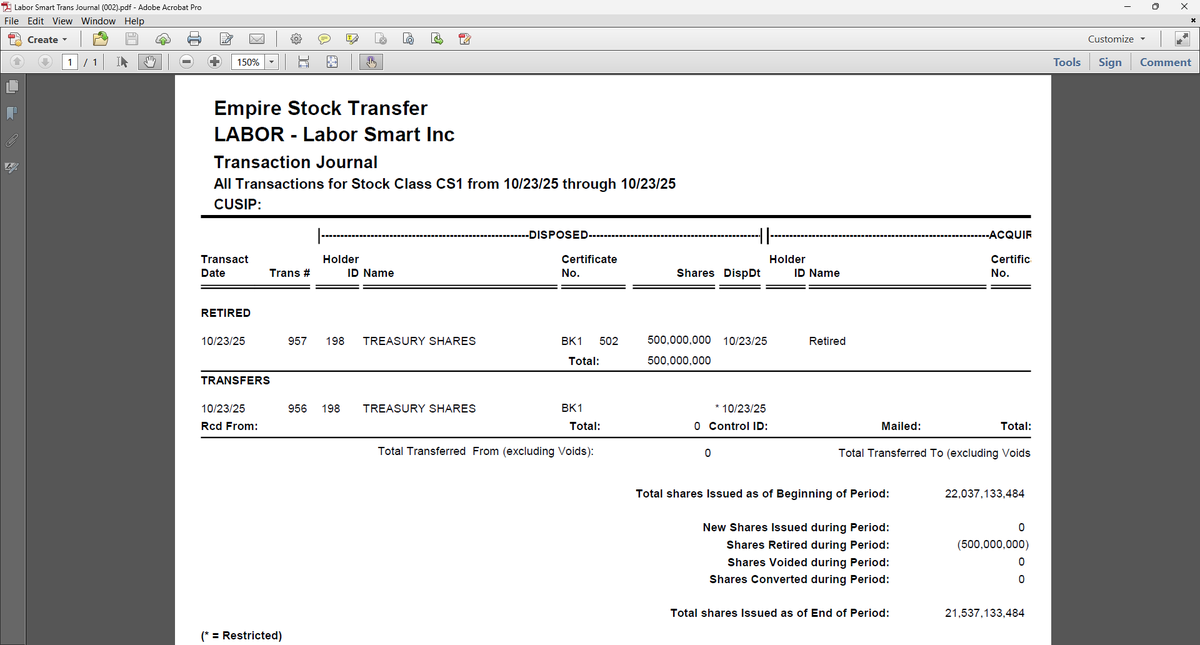Click the 150% zoom value field
The height and width of the screenshot is (645, 1200).
tap(247, 62)
